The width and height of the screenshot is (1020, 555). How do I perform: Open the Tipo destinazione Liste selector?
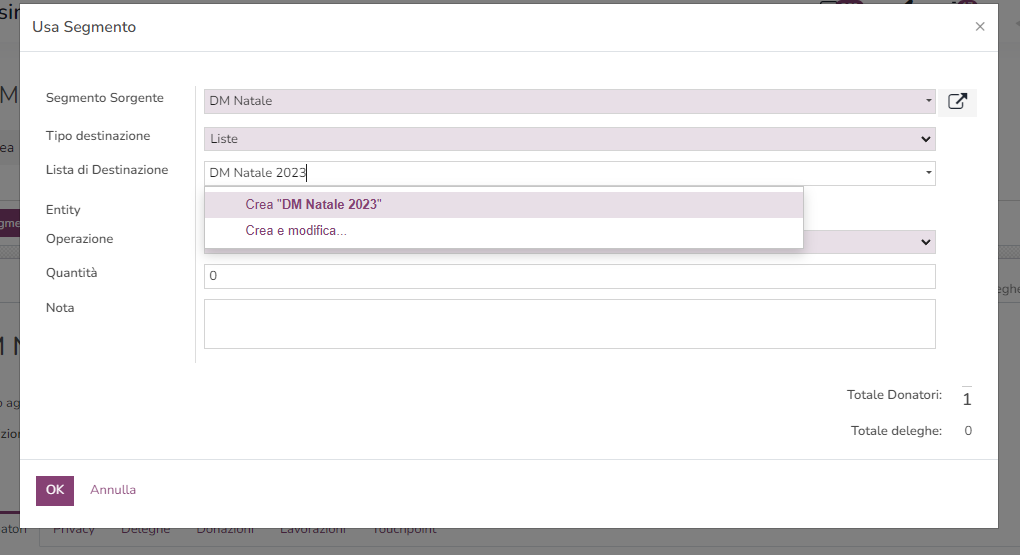point(570,139)
